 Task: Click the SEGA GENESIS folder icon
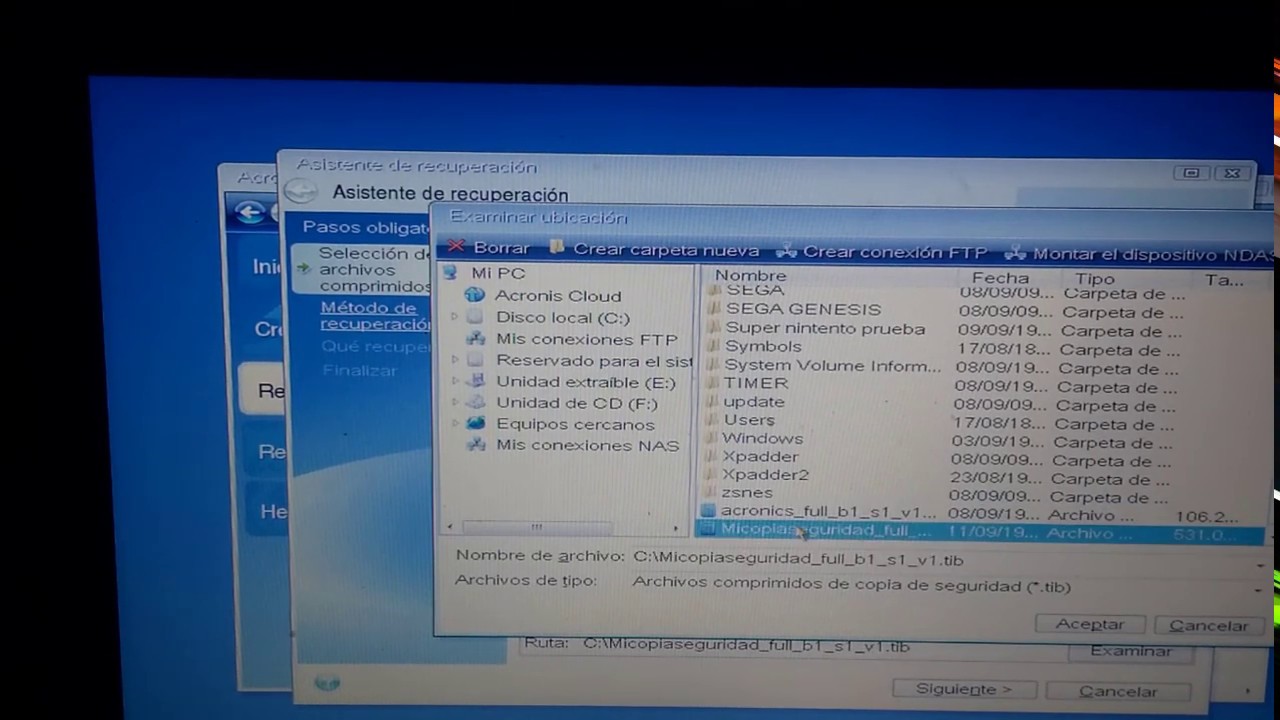pyautogui.click(x=713, y=309)
